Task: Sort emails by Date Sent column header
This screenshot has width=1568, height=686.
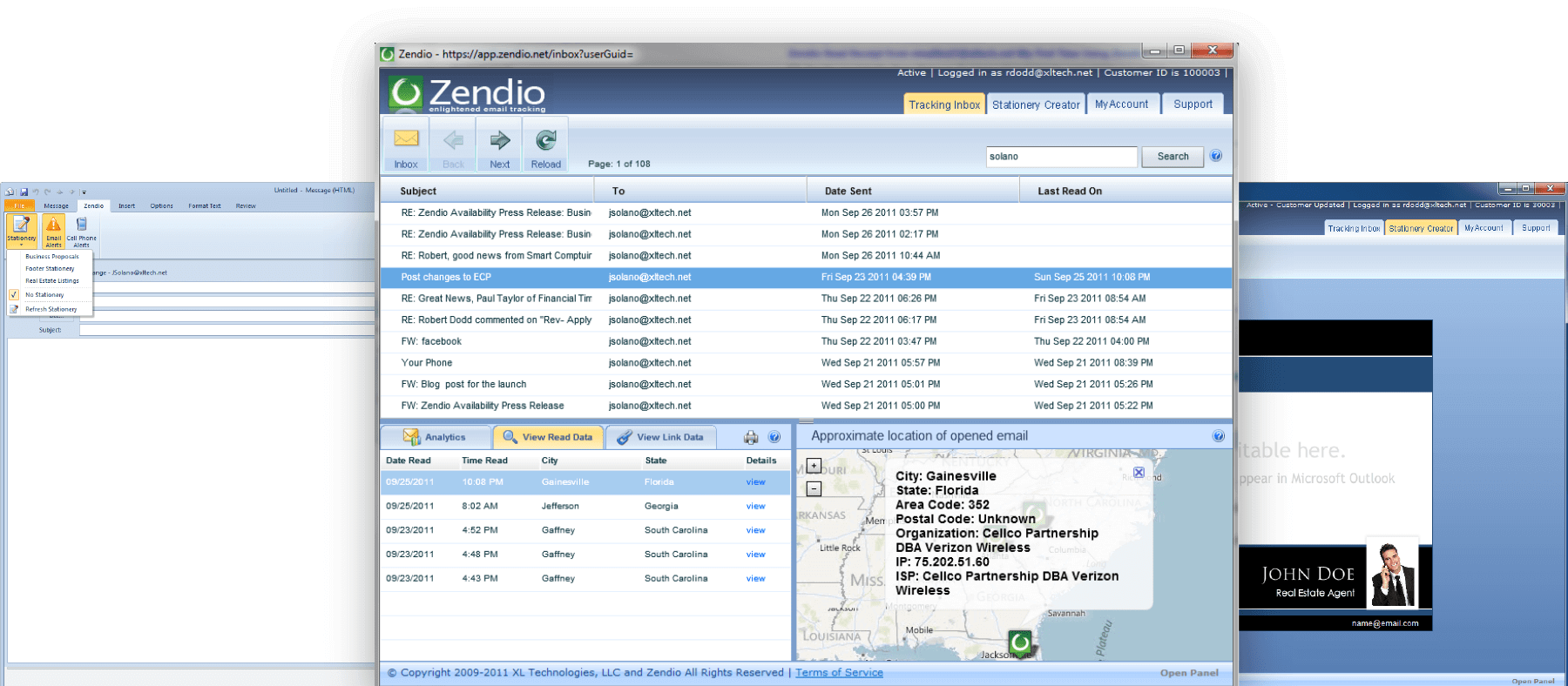Action: (x=912, y=191)
